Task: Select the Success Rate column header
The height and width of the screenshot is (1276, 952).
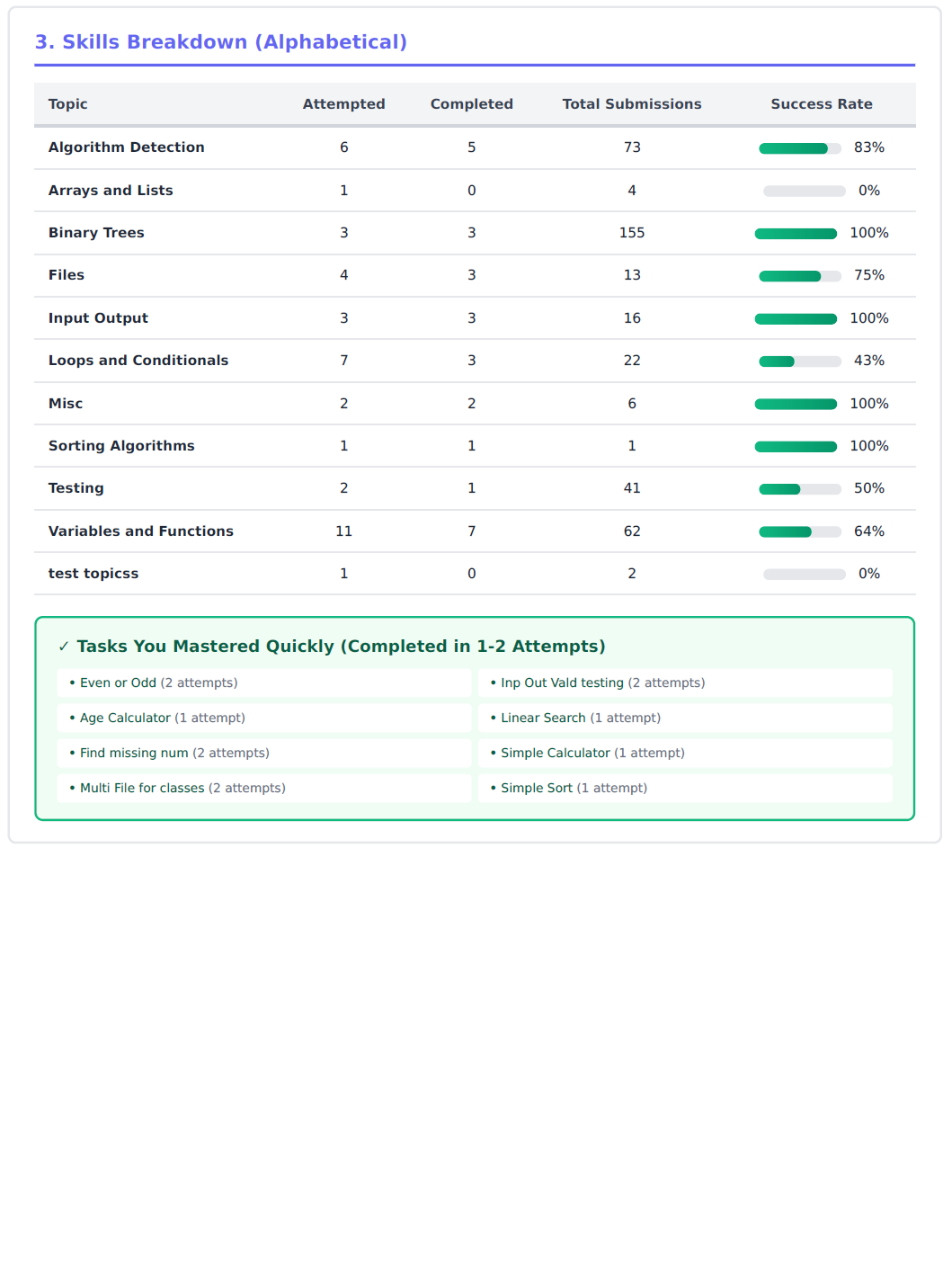Action: 822,104
